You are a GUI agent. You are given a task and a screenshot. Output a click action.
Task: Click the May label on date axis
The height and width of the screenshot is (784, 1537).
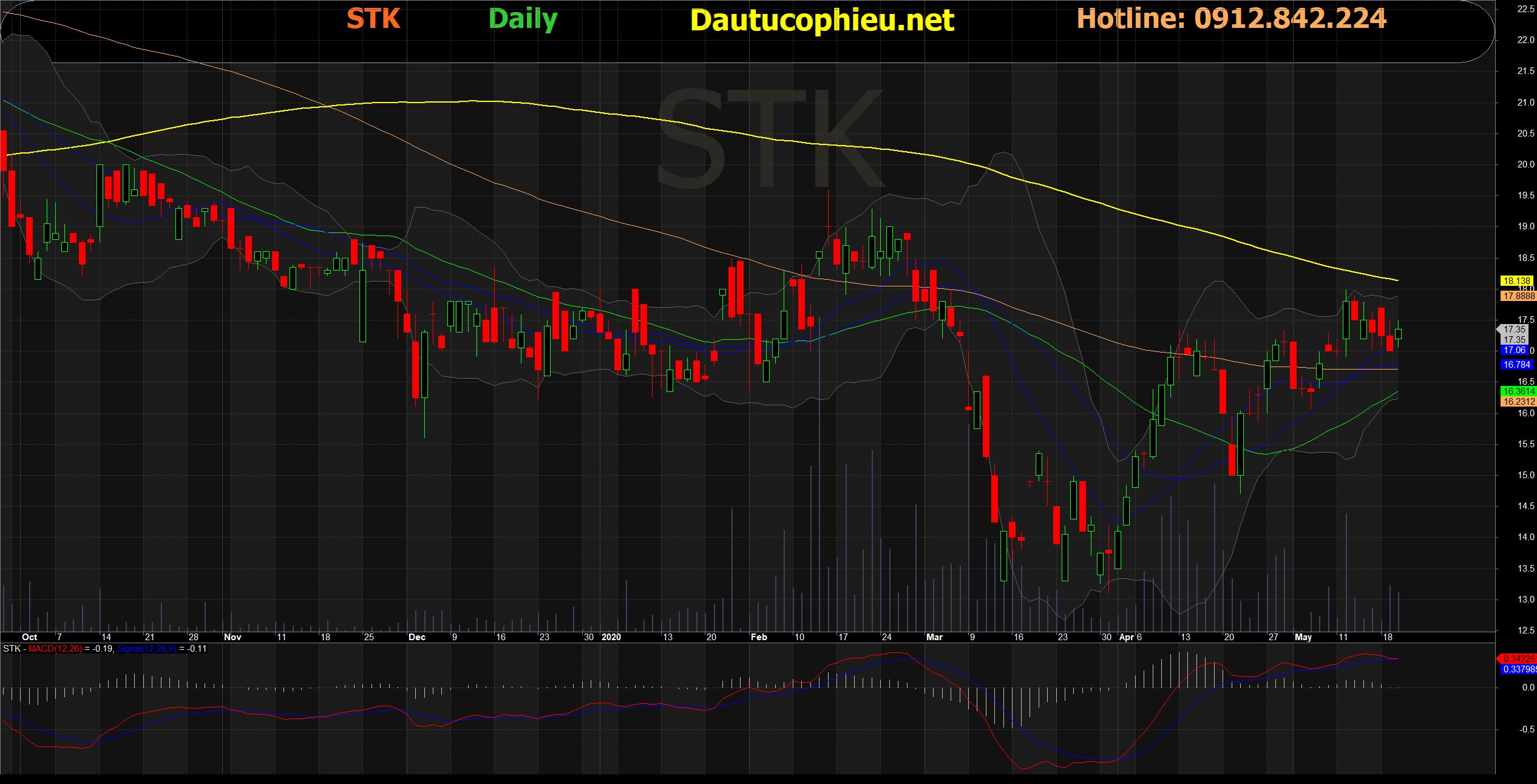1303,637
